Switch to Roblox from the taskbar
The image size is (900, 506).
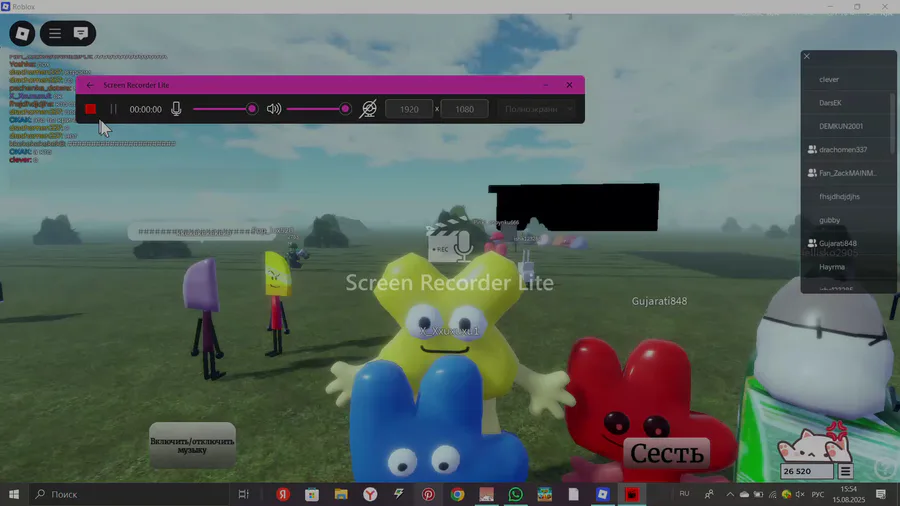[x=603, y=494]
